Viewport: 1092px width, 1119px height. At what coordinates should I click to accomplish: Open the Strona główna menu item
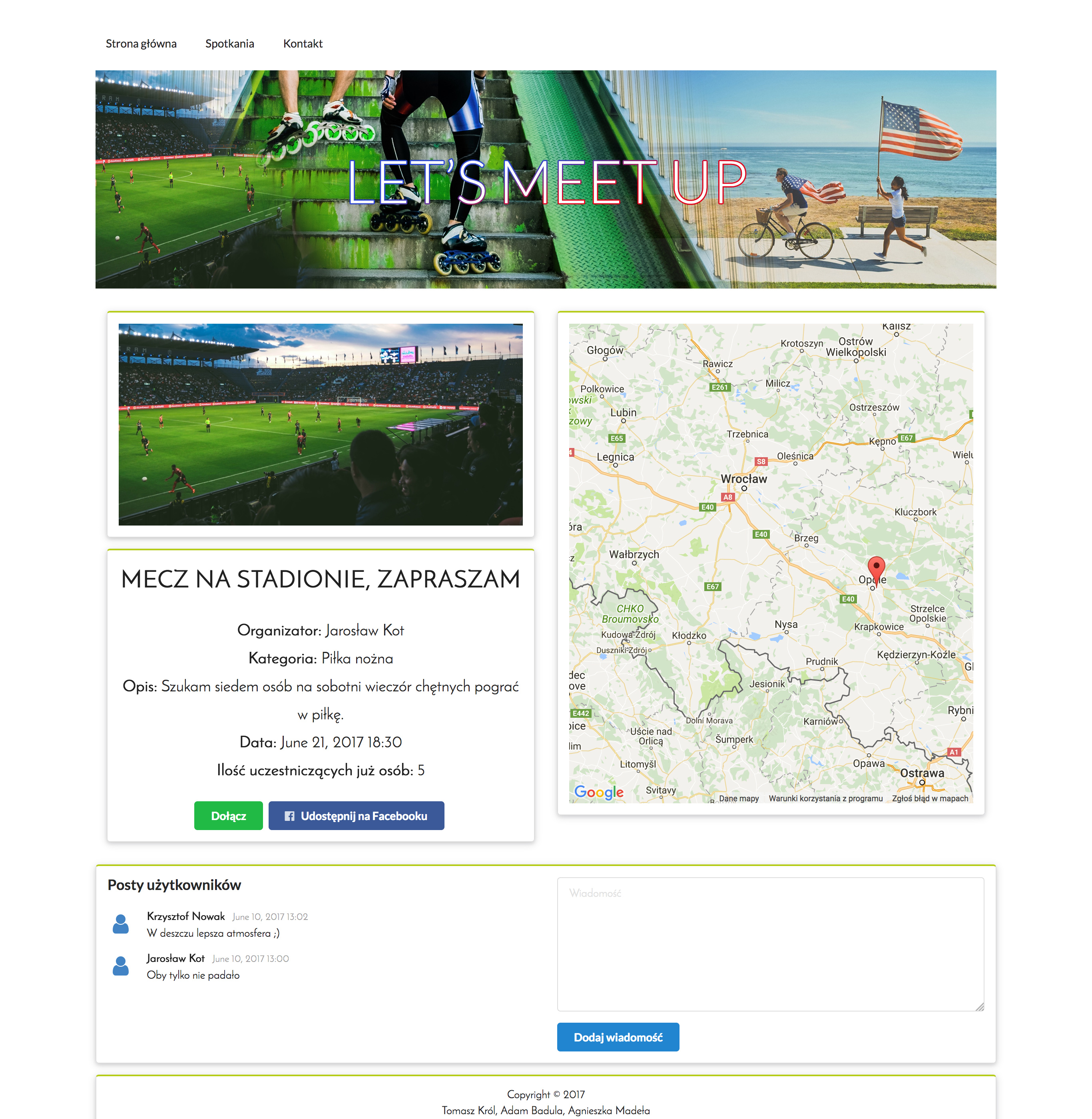(x=141, y=44)
